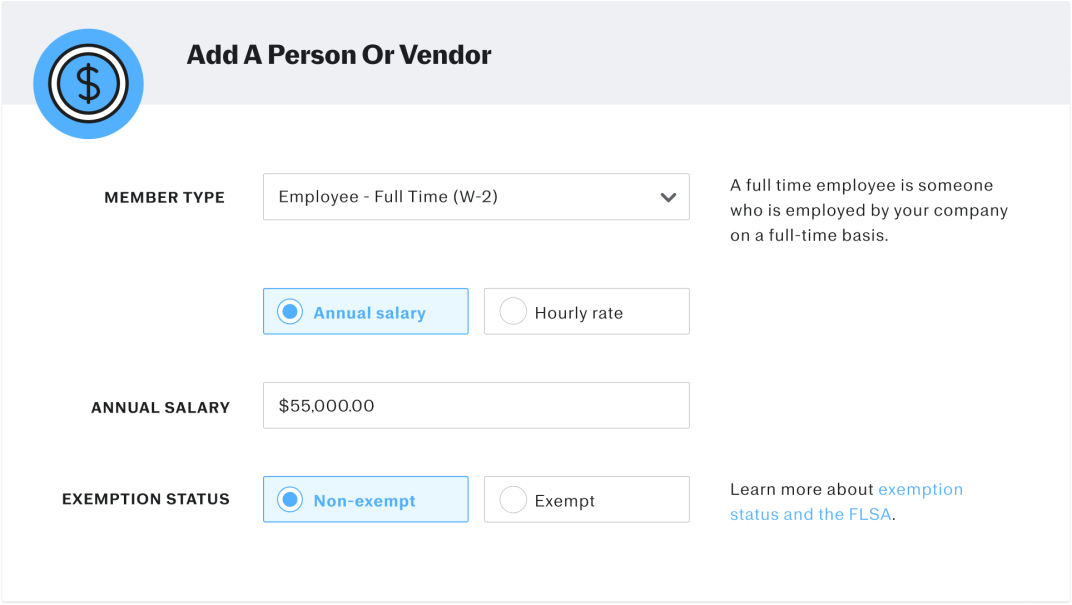Click the Member Type chevron arrow

point(668,197)
